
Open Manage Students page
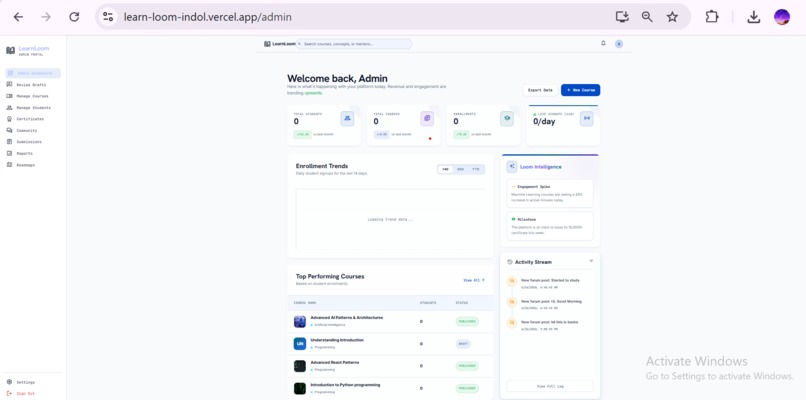coord(33,107)
